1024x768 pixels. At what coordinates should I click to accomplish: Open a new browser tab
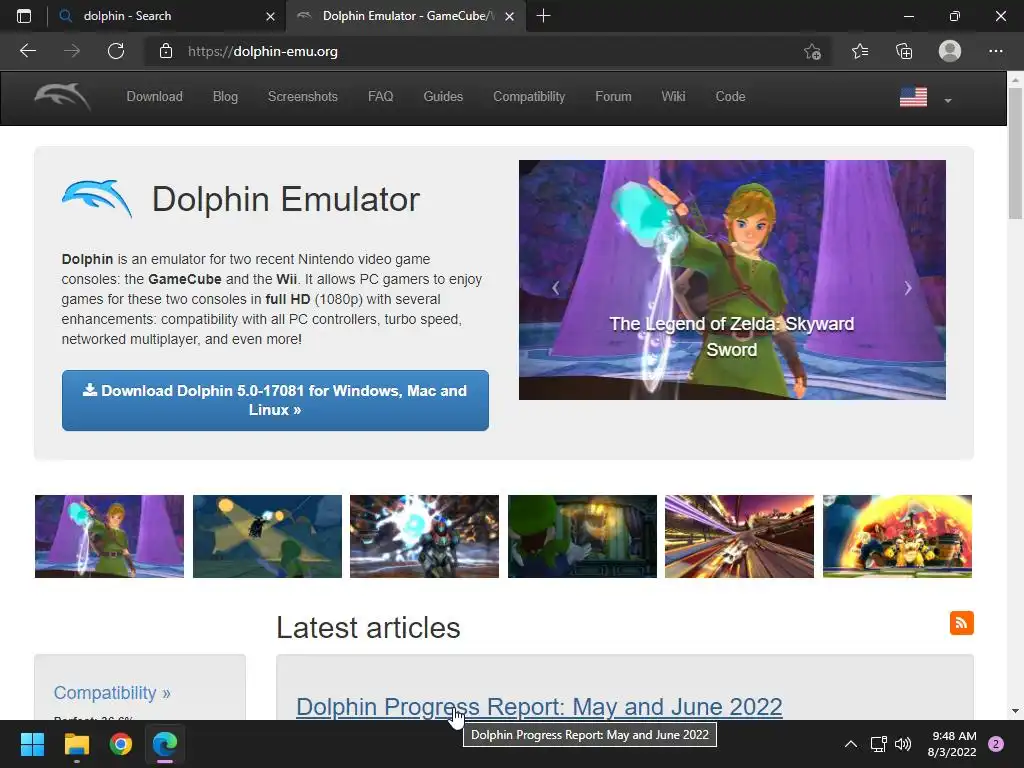click(543, 16)
